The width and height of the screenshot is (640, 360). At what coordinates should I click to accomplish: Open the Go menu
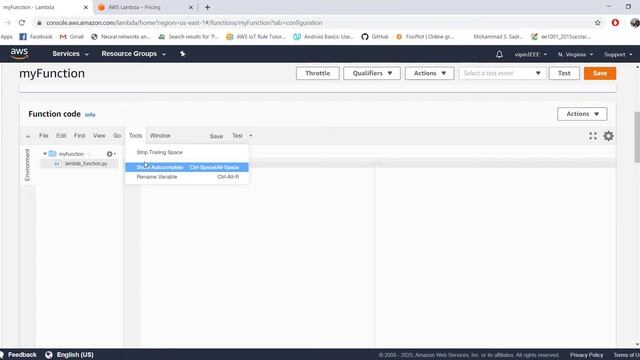click(117, 136)
